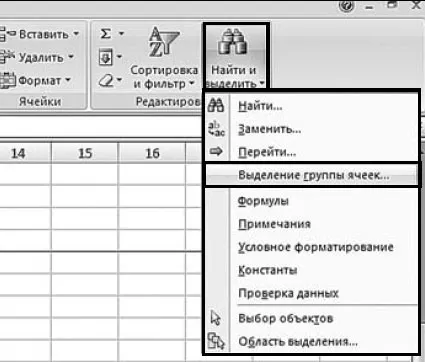Expand the Удалить dropdown arrow
The height and width of the screenshot is (362, 425).
point(71,57)
